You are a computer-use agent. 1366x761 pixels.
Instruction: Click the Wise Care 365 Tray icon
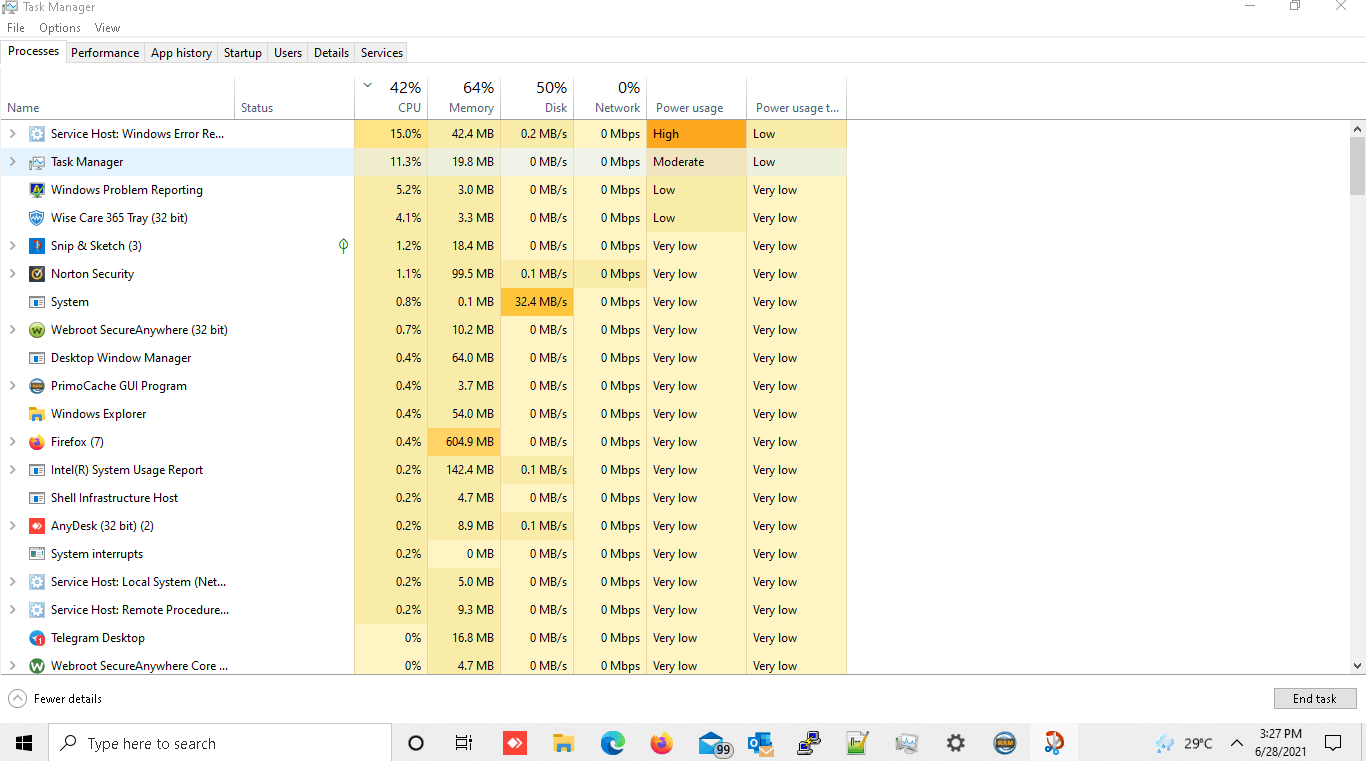[37, 218]
